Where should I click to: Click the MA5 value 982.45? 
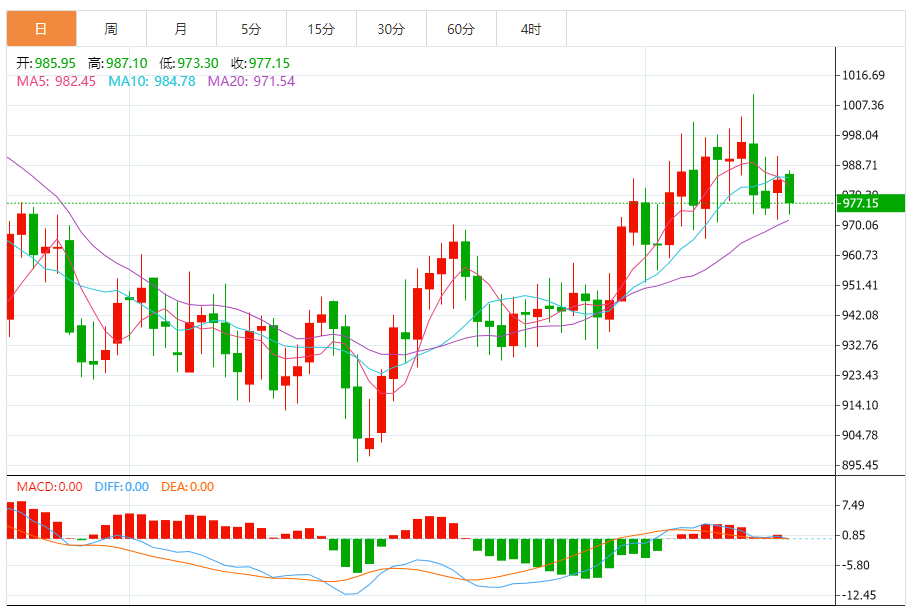tap(75, 81)
